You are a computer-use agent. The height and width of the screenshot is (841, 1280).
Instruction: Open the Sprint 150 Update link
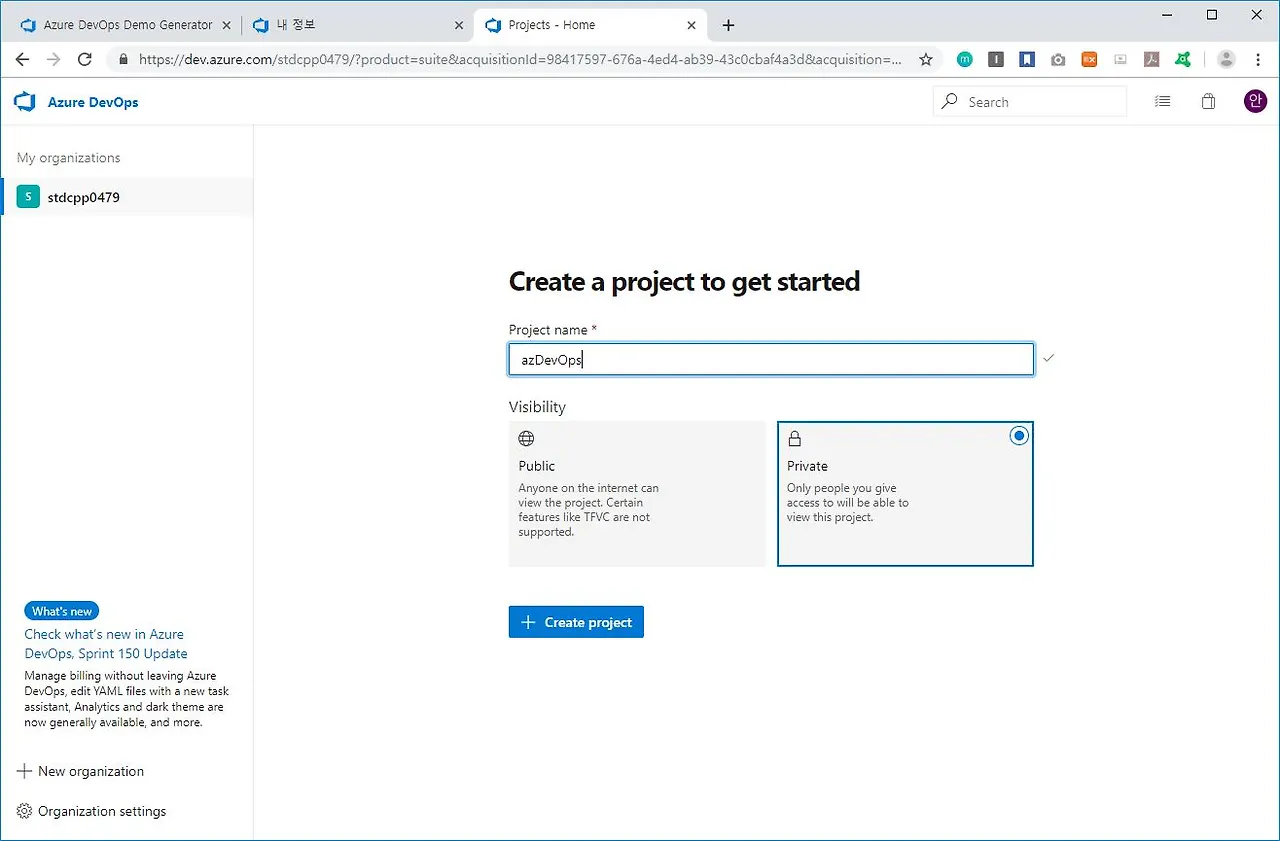pos(104,644)
